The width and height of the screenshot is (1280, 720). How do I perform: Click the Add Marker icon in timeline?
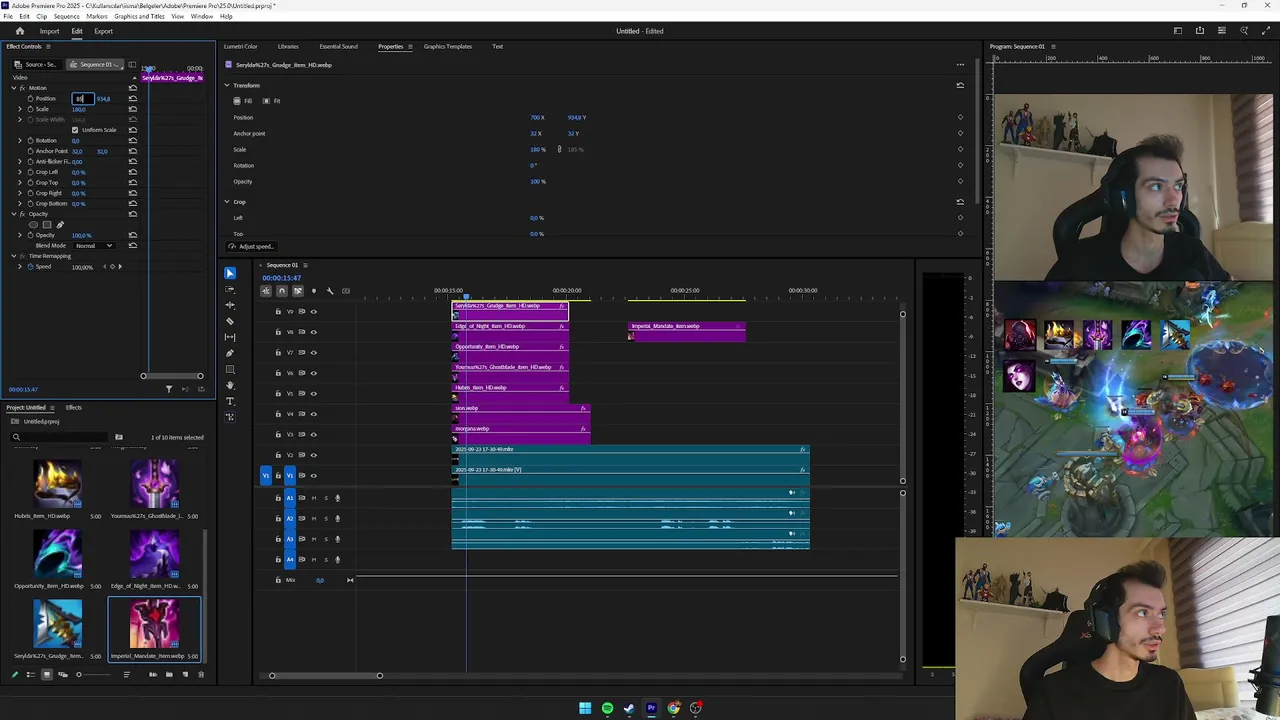coord(313,291)
